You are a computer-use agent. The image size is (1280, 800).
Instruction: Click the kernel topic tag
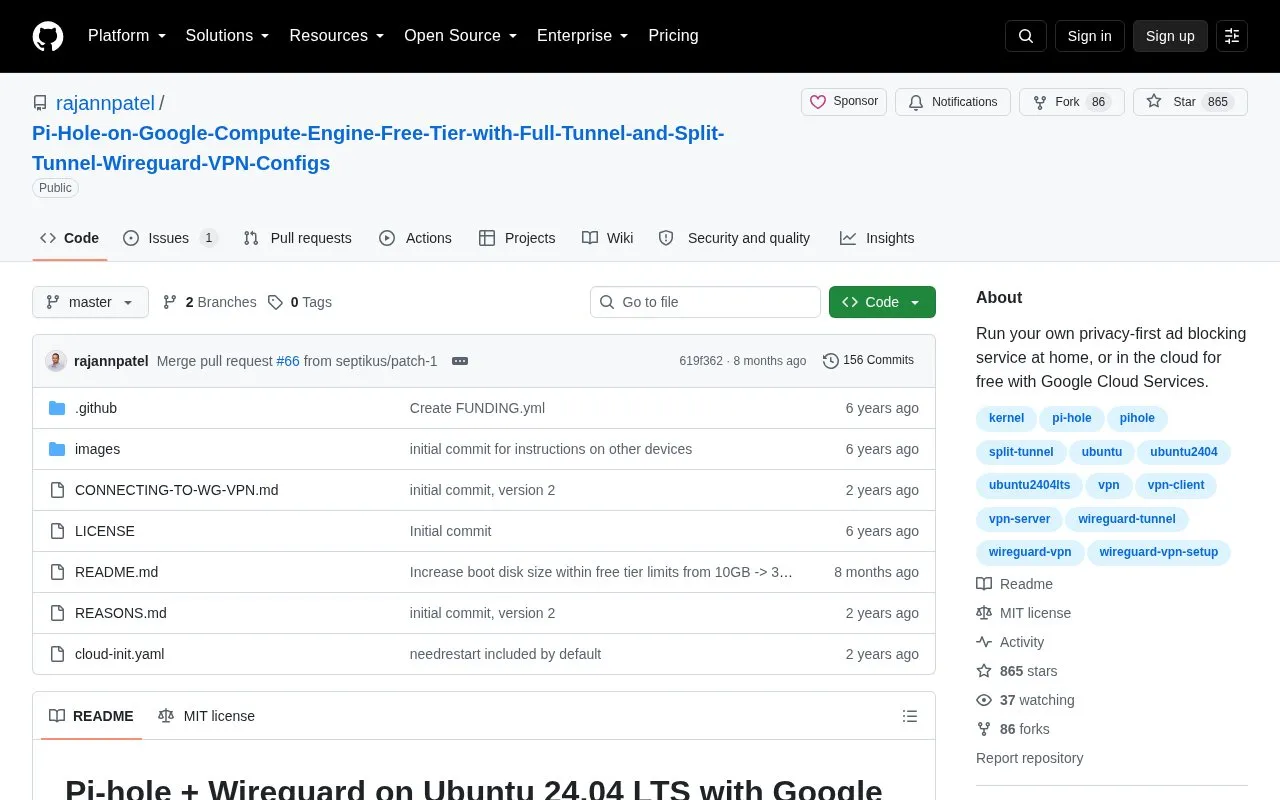pyautogui.click(x=1006, y=418)
